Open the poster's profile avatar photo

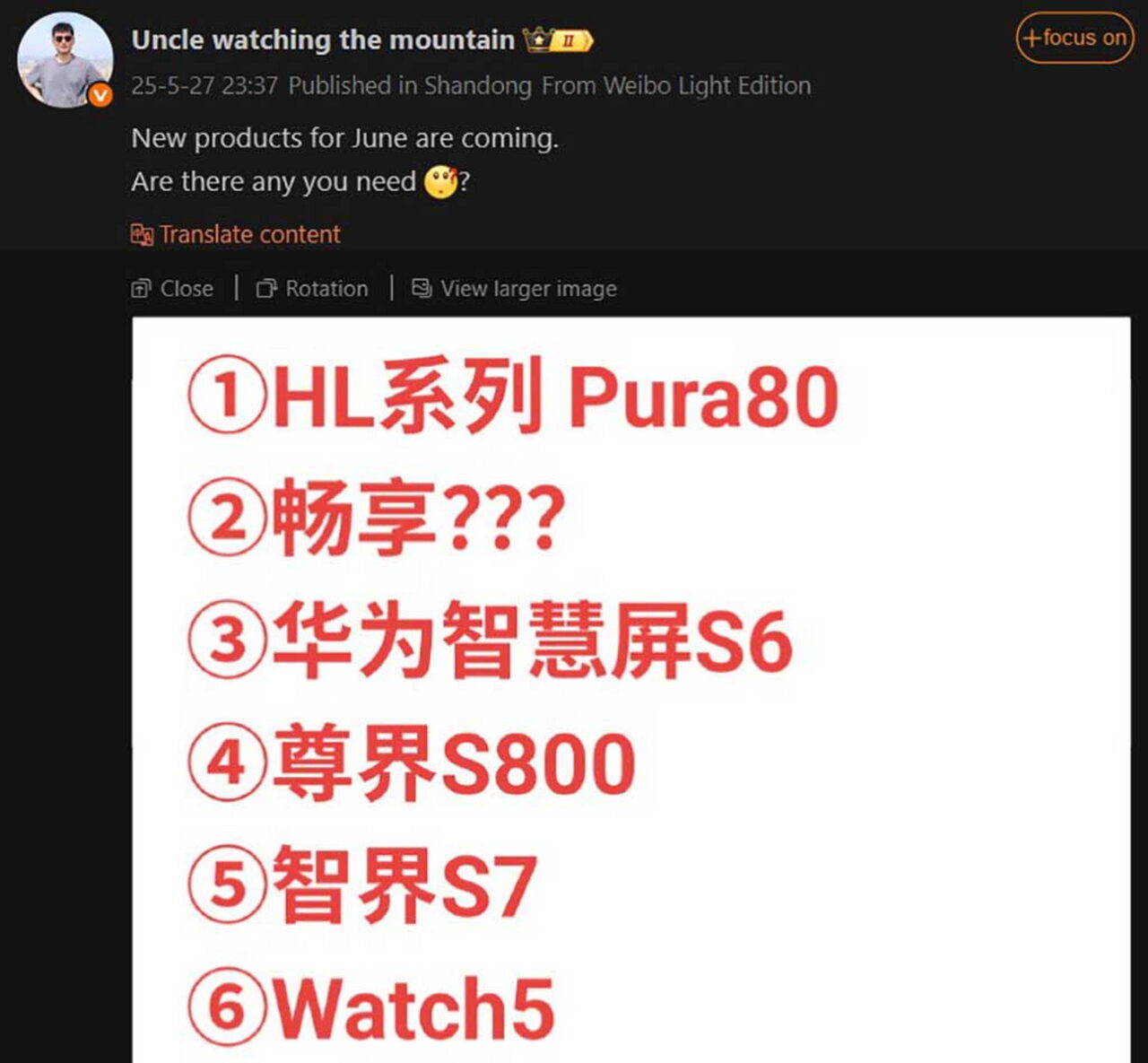[65, 60]
